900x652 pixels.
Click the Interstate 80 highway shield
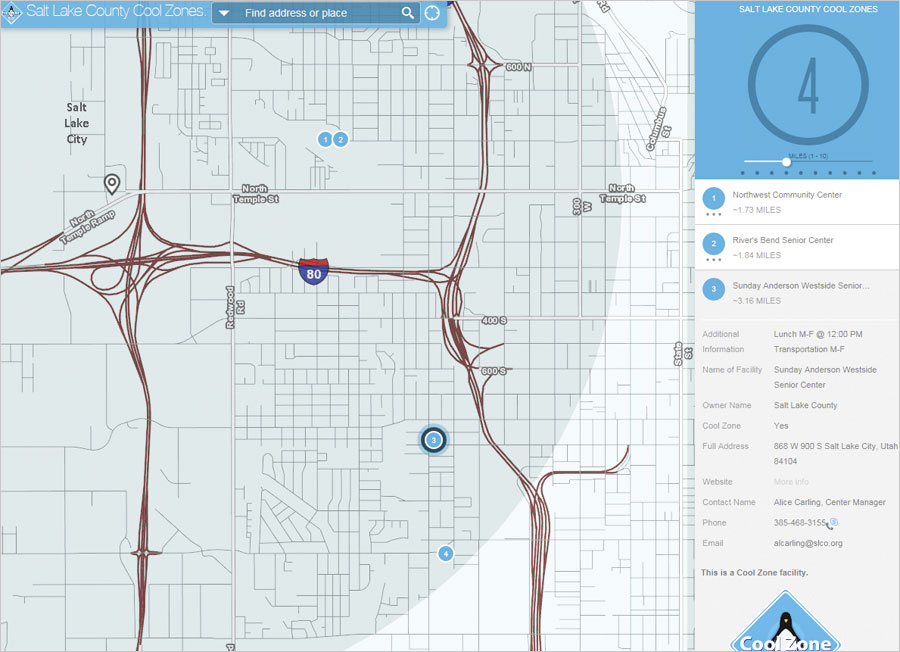point(314,271)
